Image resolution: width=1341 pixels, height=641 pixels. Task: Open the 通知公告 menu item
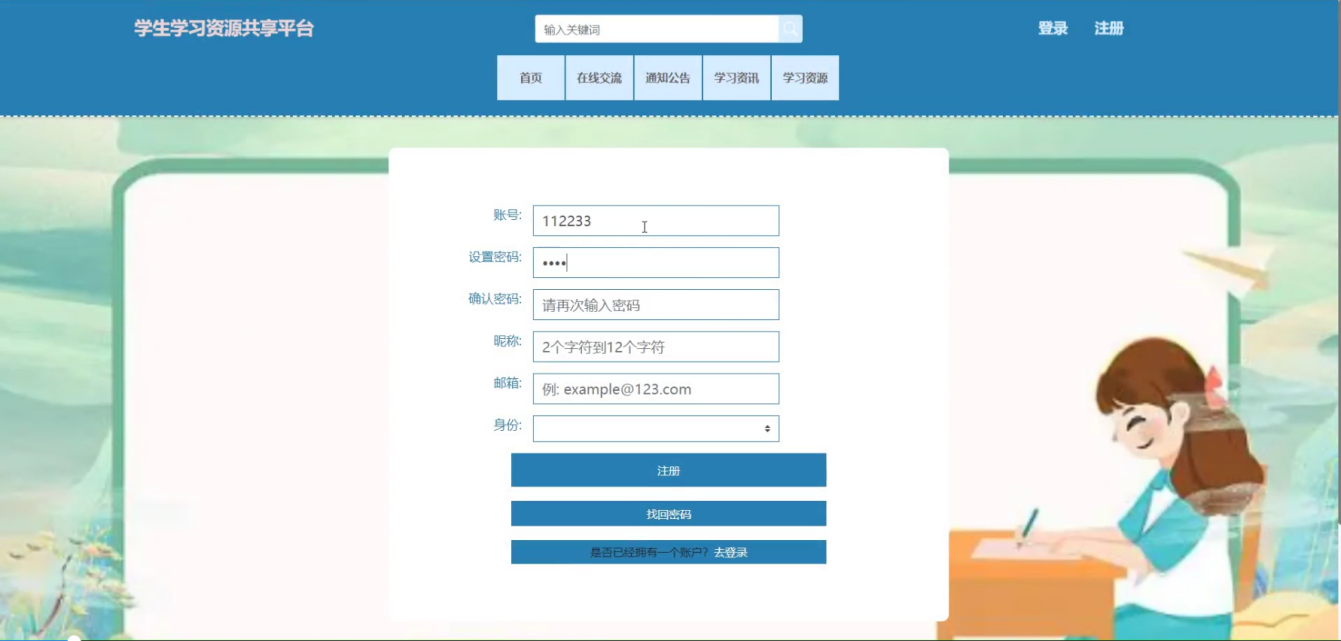[667, 78]
